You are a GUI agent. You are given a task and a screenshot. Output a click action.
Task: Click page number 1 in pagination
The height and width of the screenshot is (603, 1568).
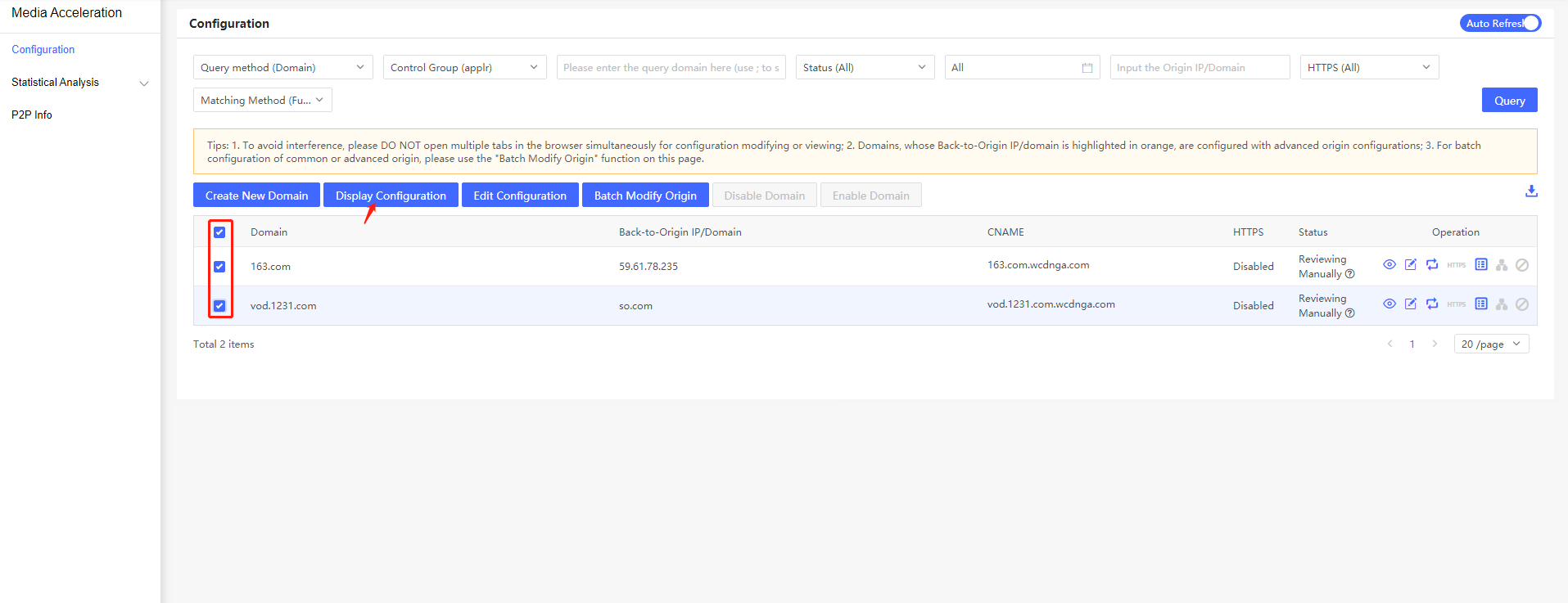coord(1412,344)
